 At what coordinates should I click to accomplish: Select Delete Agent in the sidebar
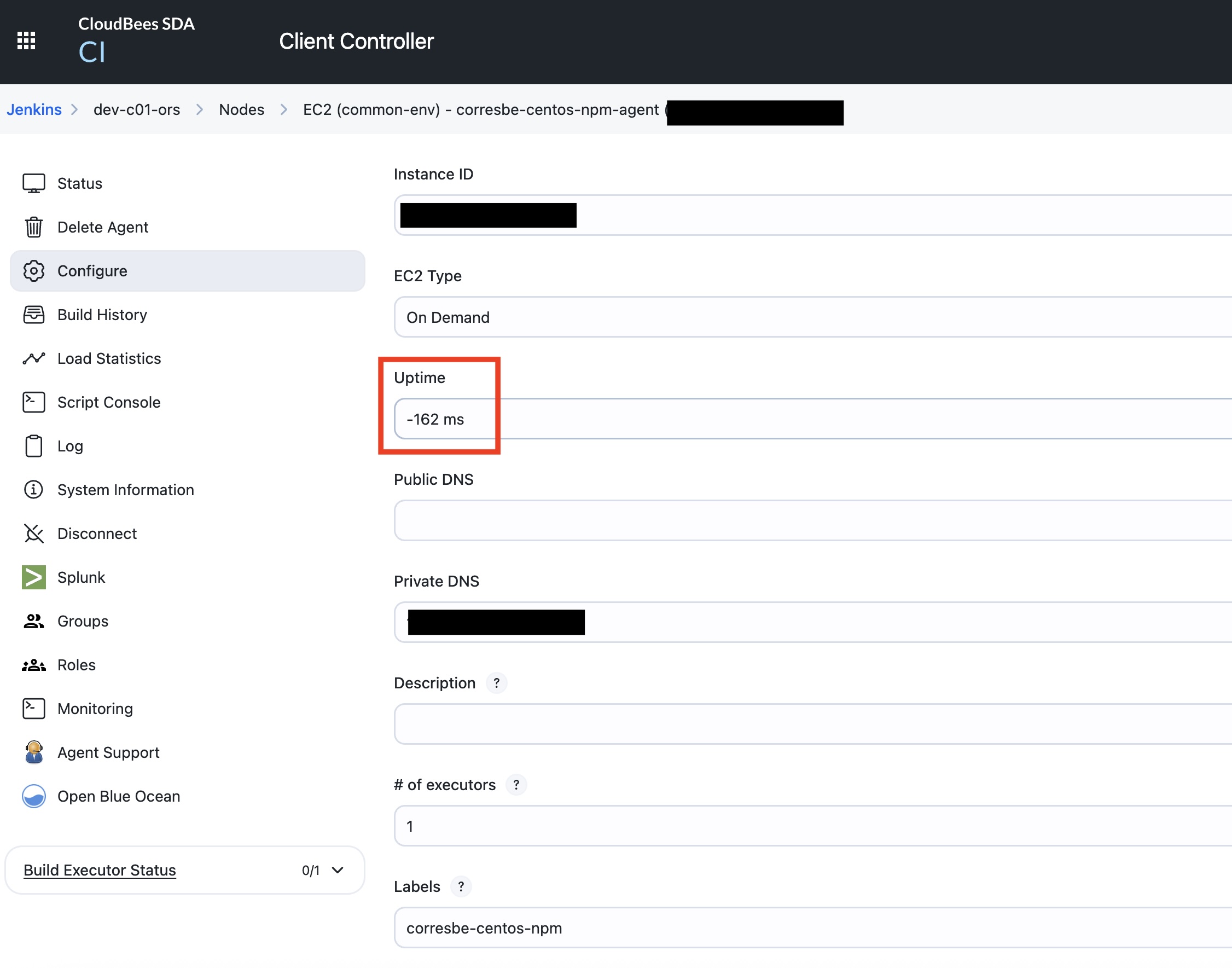(x=187, y=227)
